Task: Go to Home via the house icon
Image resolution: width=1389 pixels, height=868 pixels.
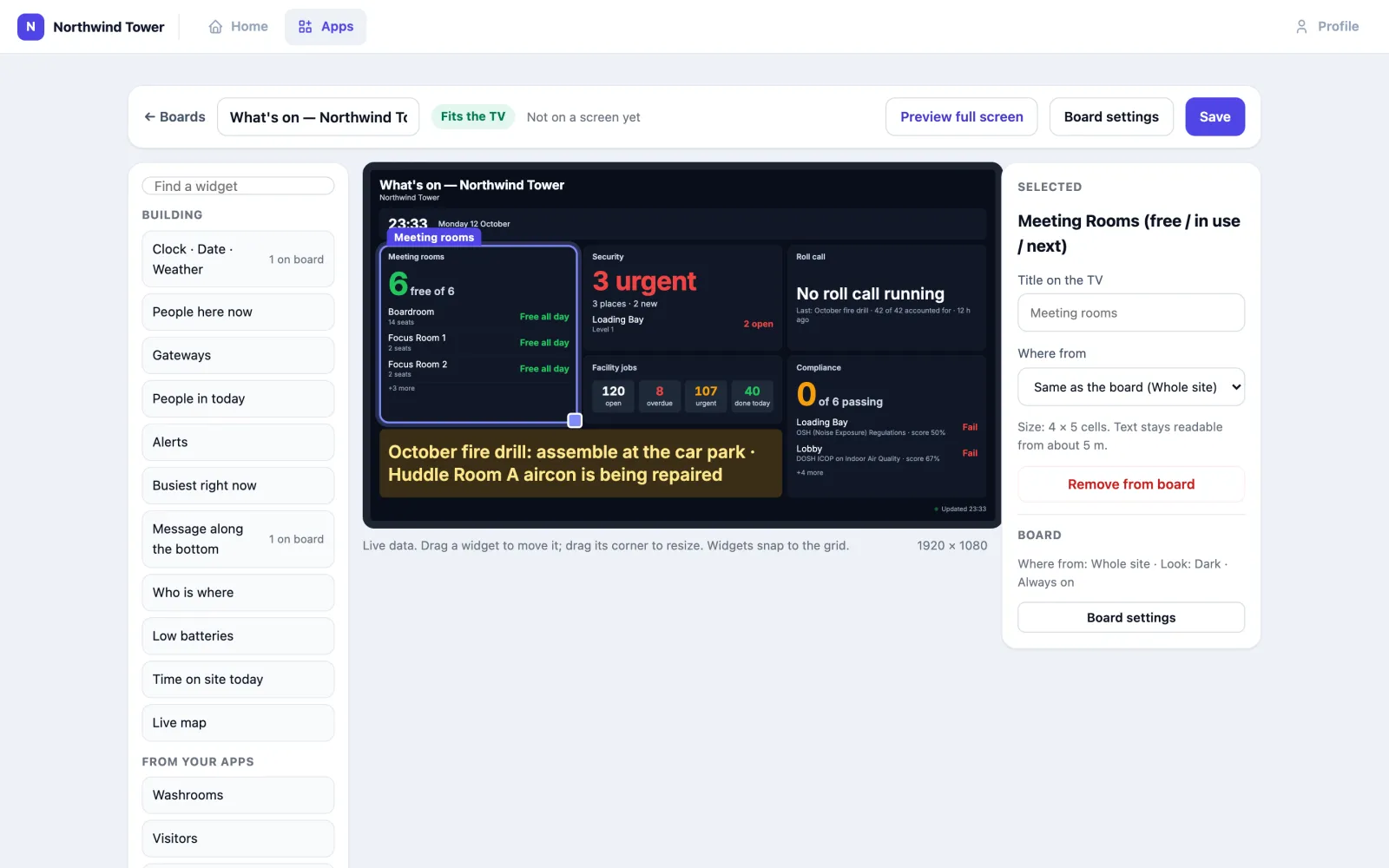Action: tap(215, 27)
